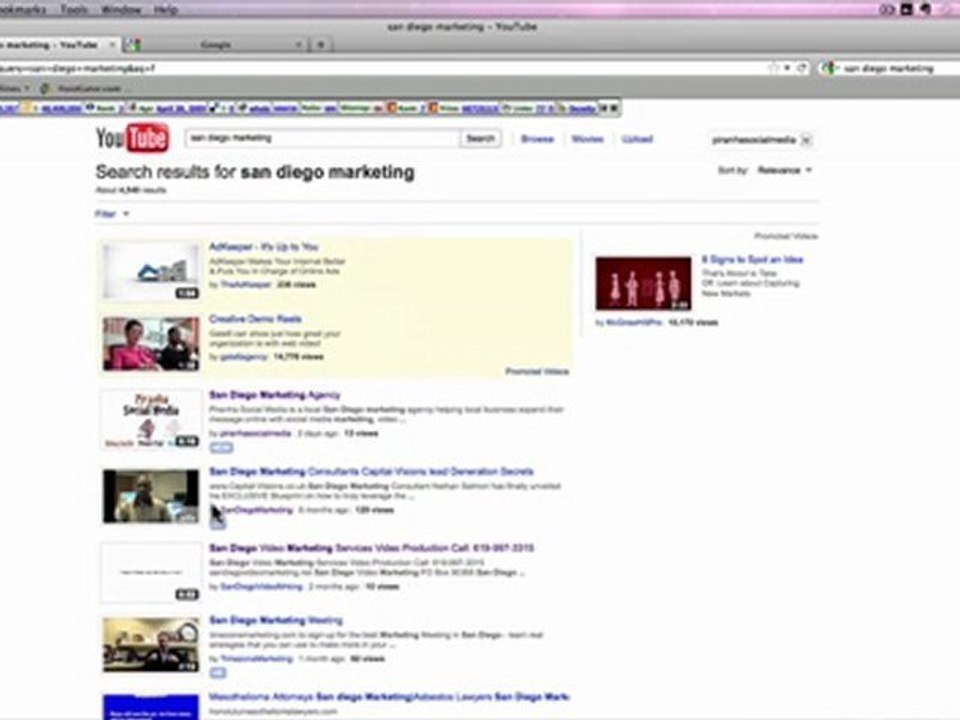
Task: Open the Creative Demo Reels video title
Action: tap(255, 318)
